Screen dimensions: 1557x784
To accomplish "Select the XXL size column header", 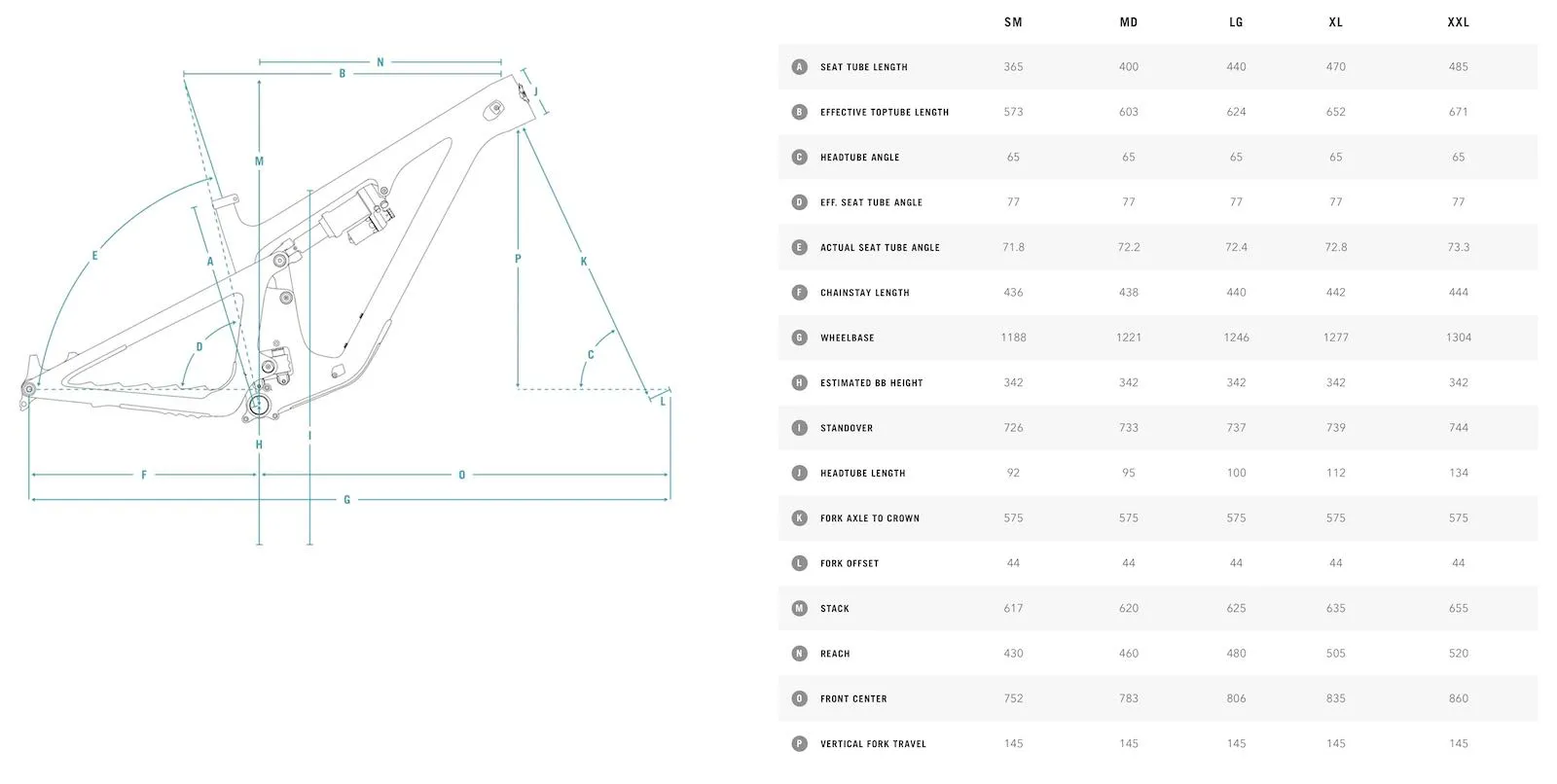I will coord(1458,22).
